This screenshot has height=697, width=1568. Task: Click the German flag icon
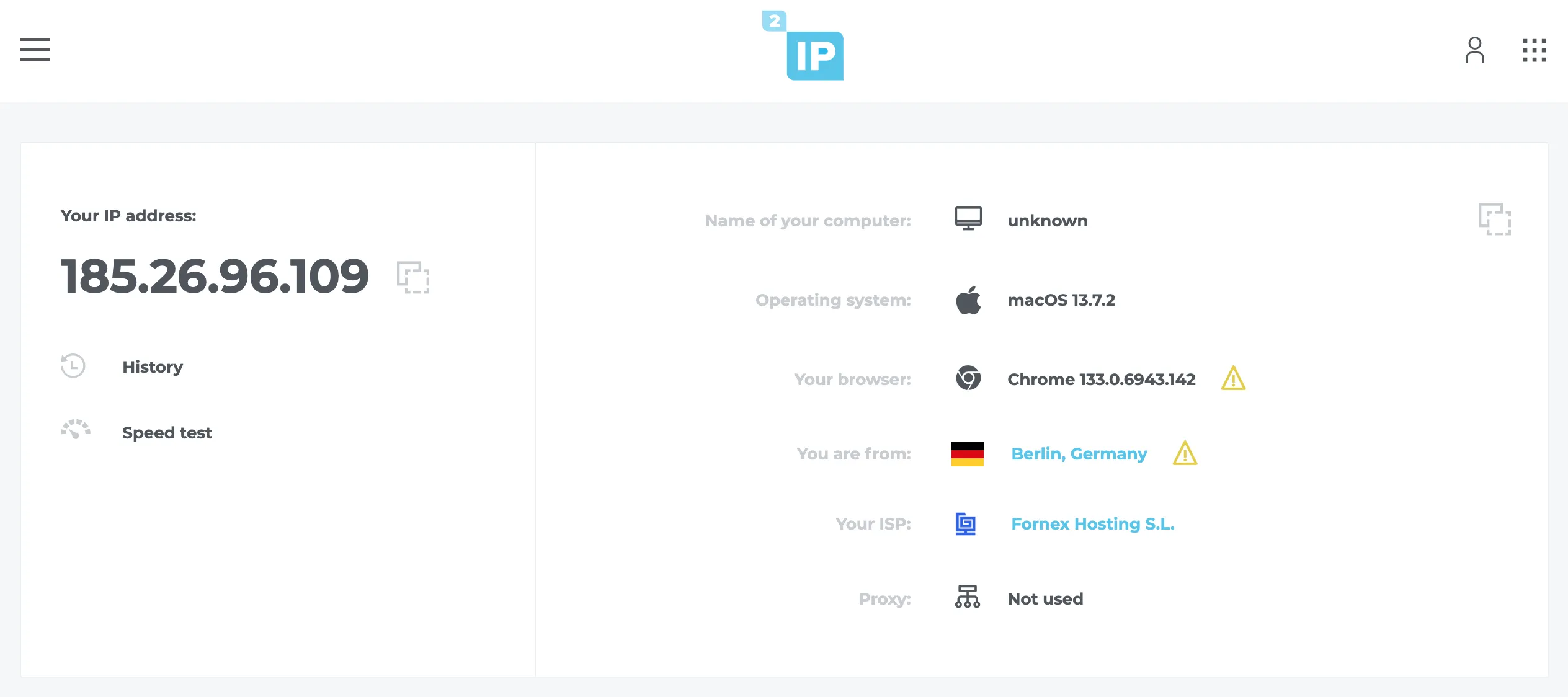pos(968,454)
